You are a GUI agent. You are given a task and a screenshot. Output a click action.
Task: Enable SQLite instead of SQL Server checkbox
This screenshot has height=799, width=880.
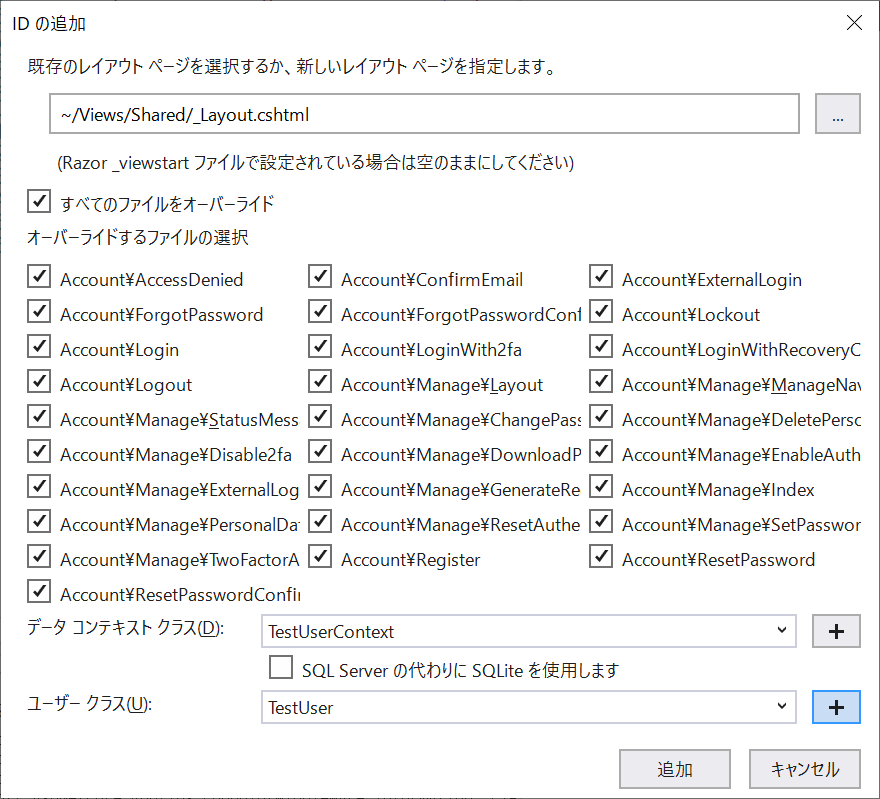click(x=281, y=668)
